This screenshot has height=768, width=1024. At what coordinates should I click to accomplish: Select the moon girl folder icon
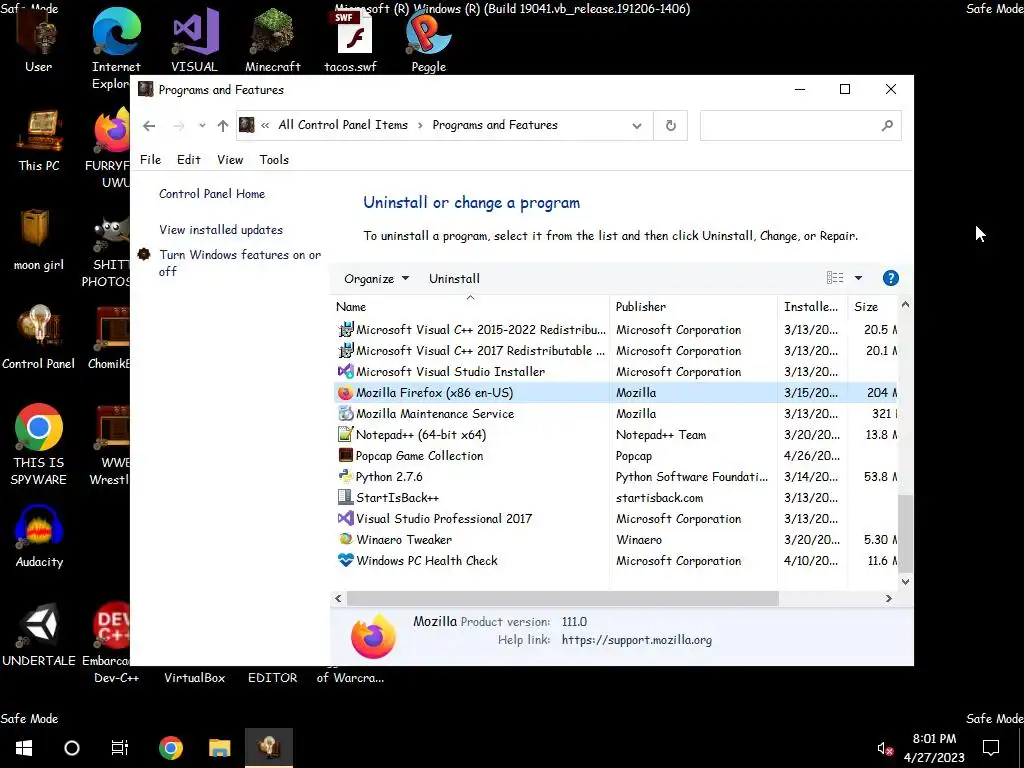pos(39,240)
